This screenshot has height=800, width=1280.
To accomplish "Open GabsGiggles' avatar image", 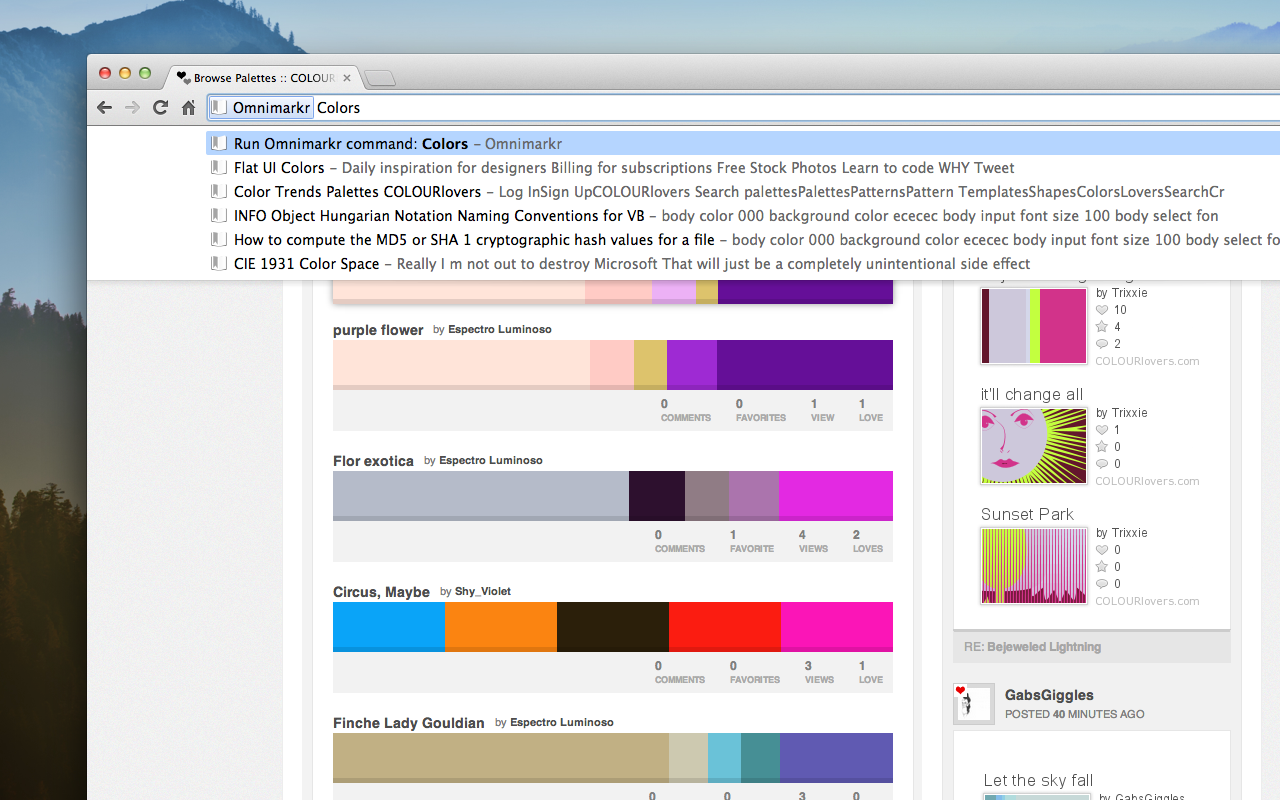I will pos(974,703).
